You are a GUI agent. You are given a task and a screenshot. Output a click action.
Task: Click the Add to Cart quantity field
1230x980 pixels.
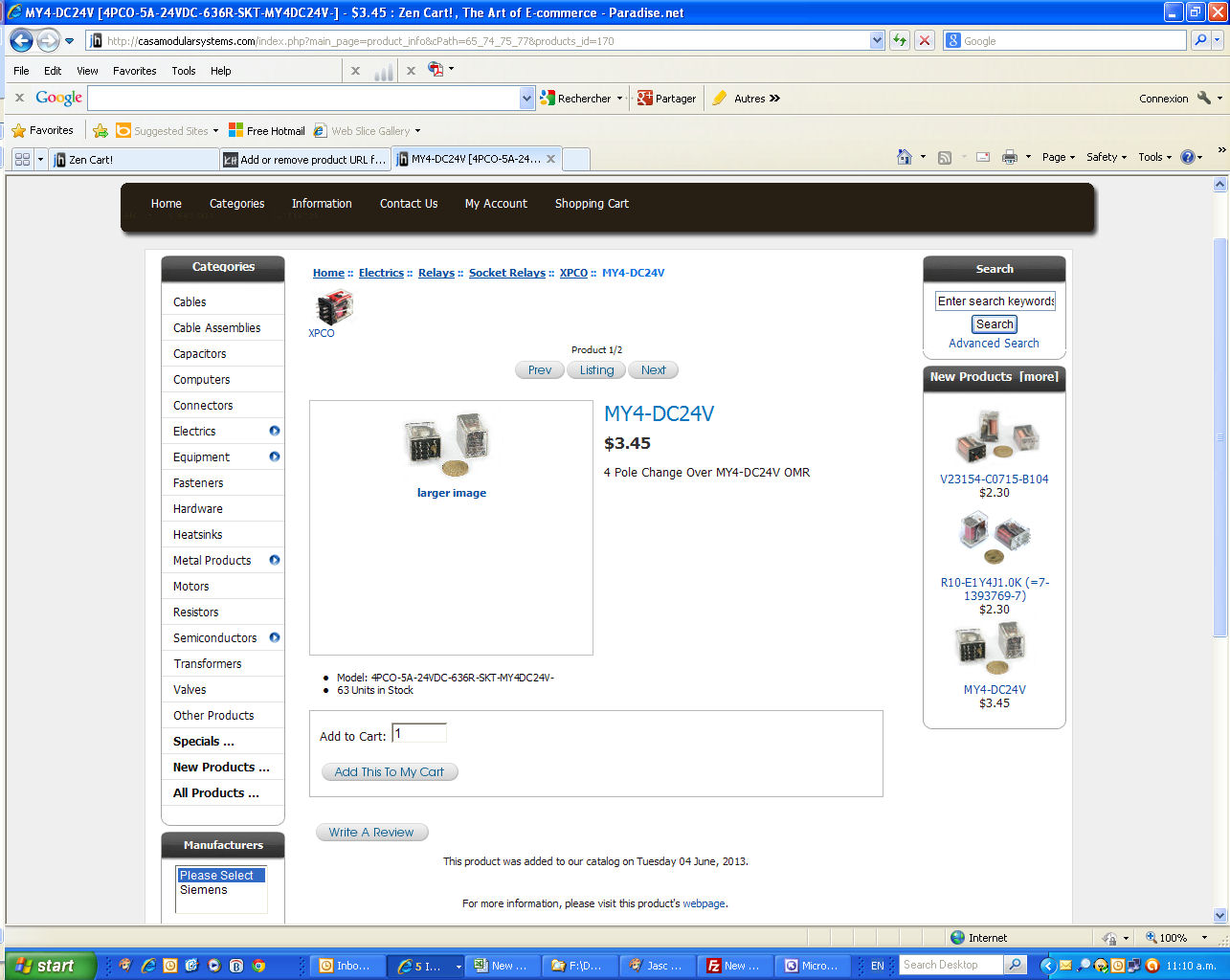(x=419, y=734)
